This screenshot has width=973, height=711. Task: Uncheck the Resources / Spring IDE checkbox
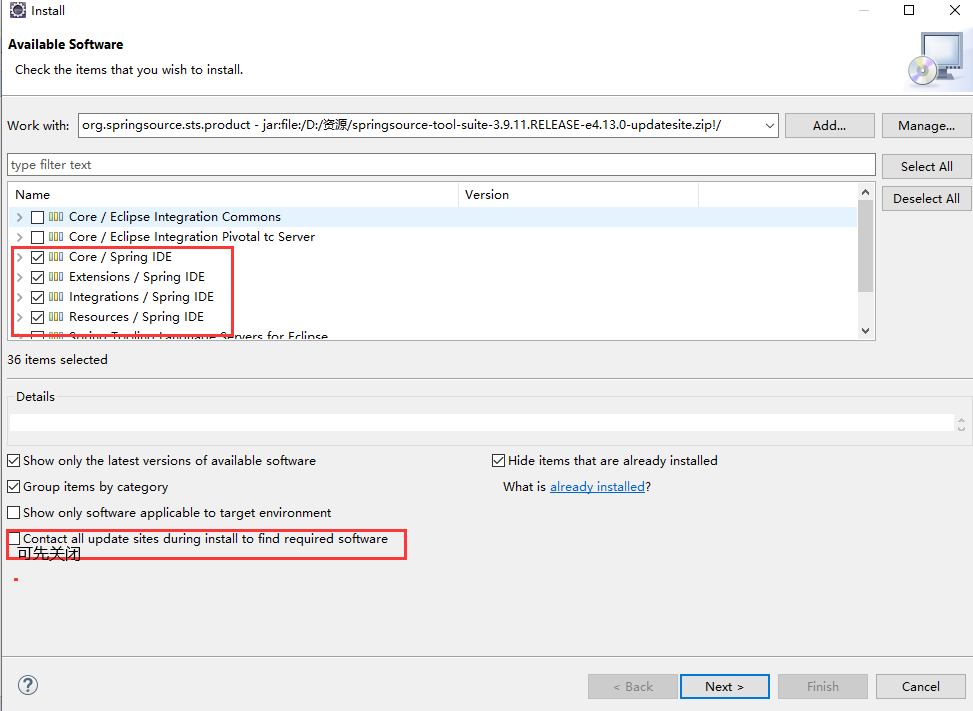pyautogui.click(x=37, y=317)
